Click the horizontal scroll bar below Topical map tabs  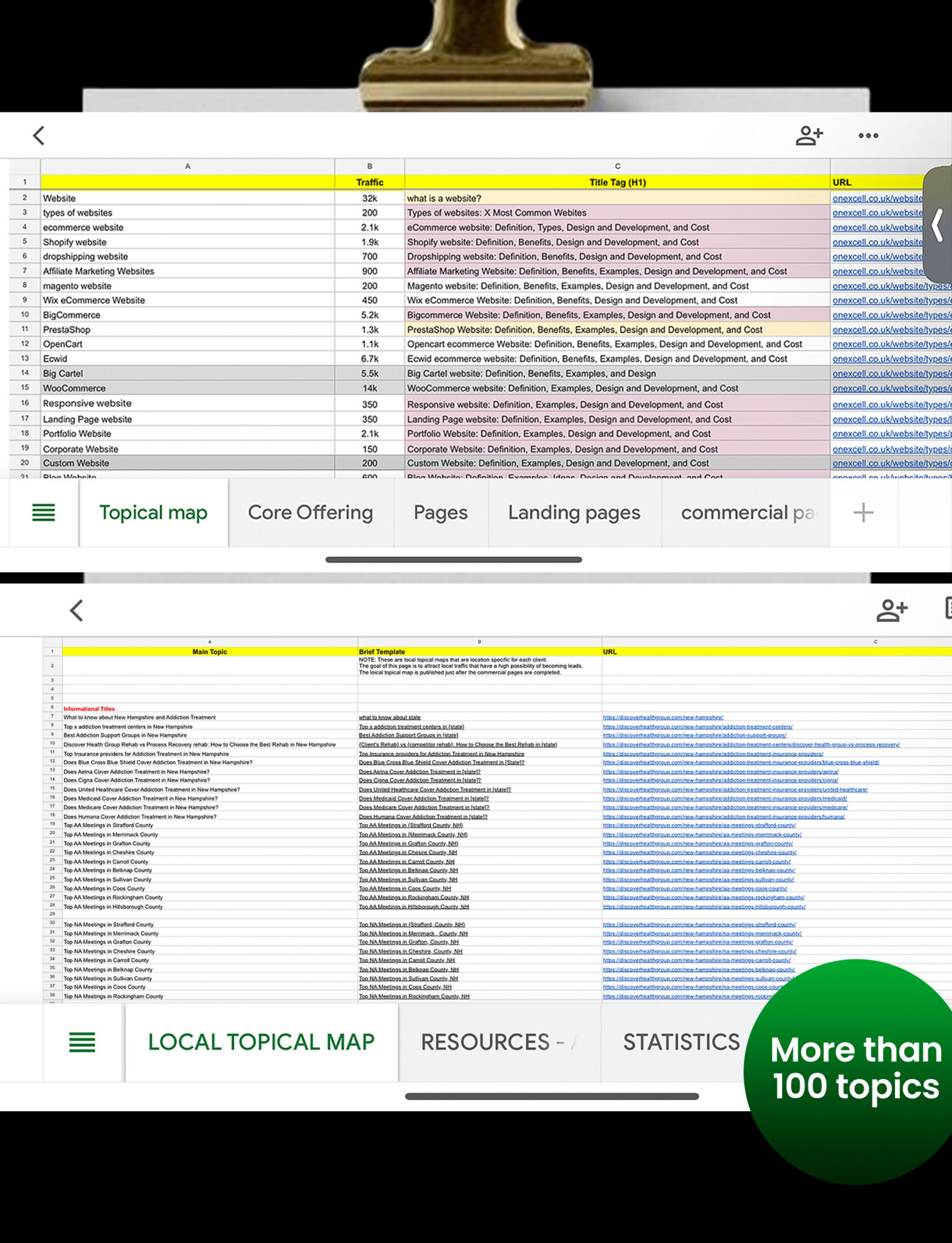[454, 559]
